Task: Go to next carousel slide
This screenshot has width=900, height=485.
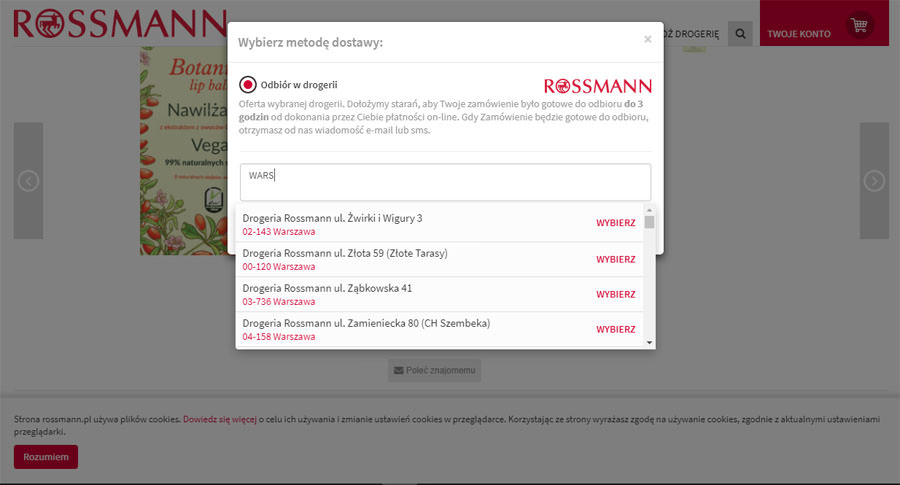Action: tap(874, 181)
